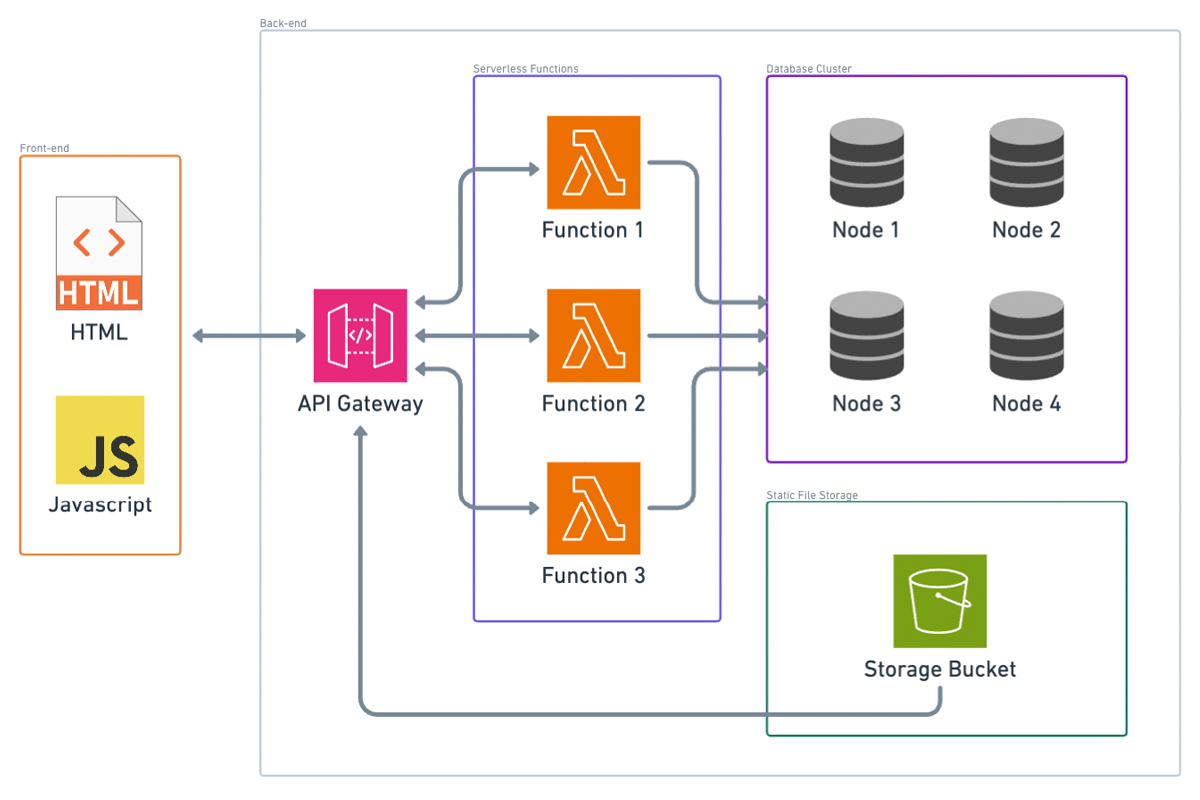Screen dimensions: 1200x800
Task: Select the Static File Storage label
Action: [812, 495]
